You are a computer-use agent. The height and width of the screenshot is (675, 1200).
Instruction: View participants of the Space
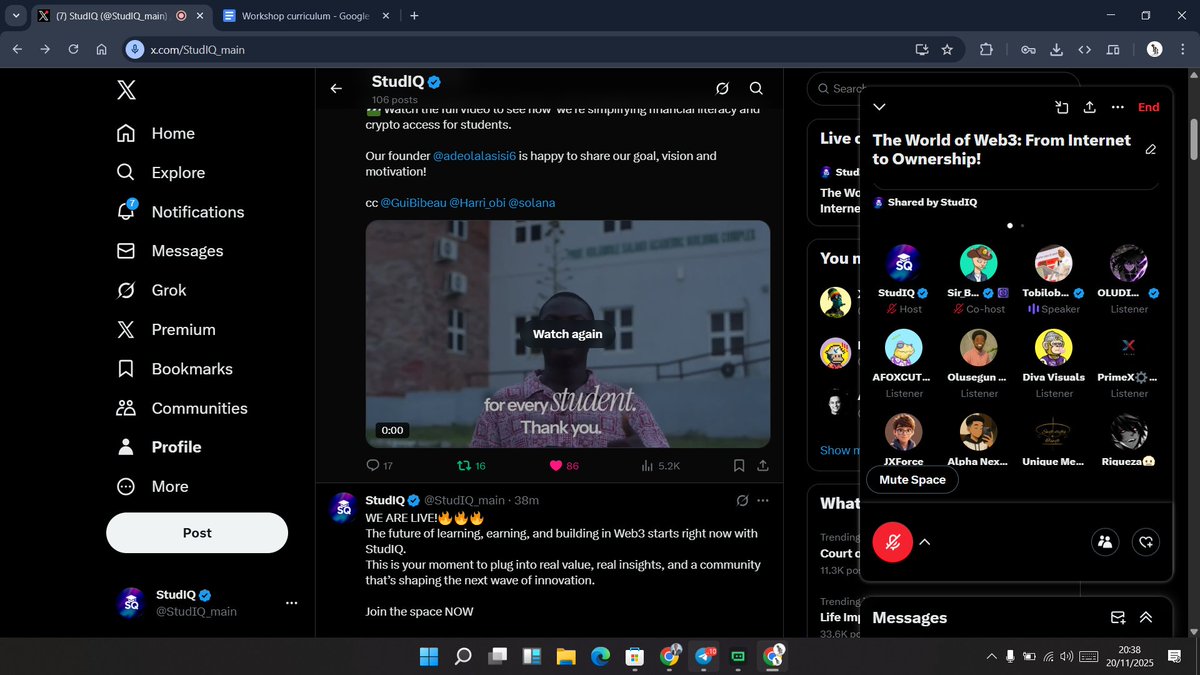coord(1104,541)
